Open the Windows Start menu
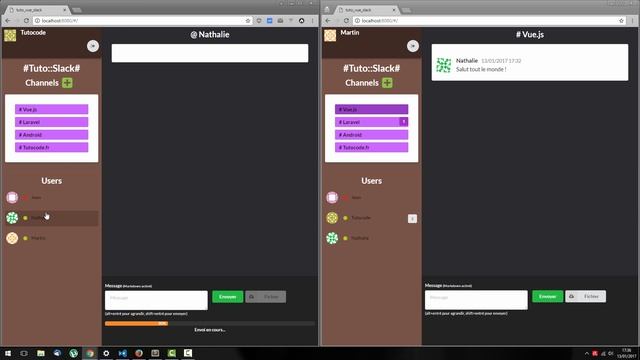Viewport: 640px width, 360px height. 8,353
